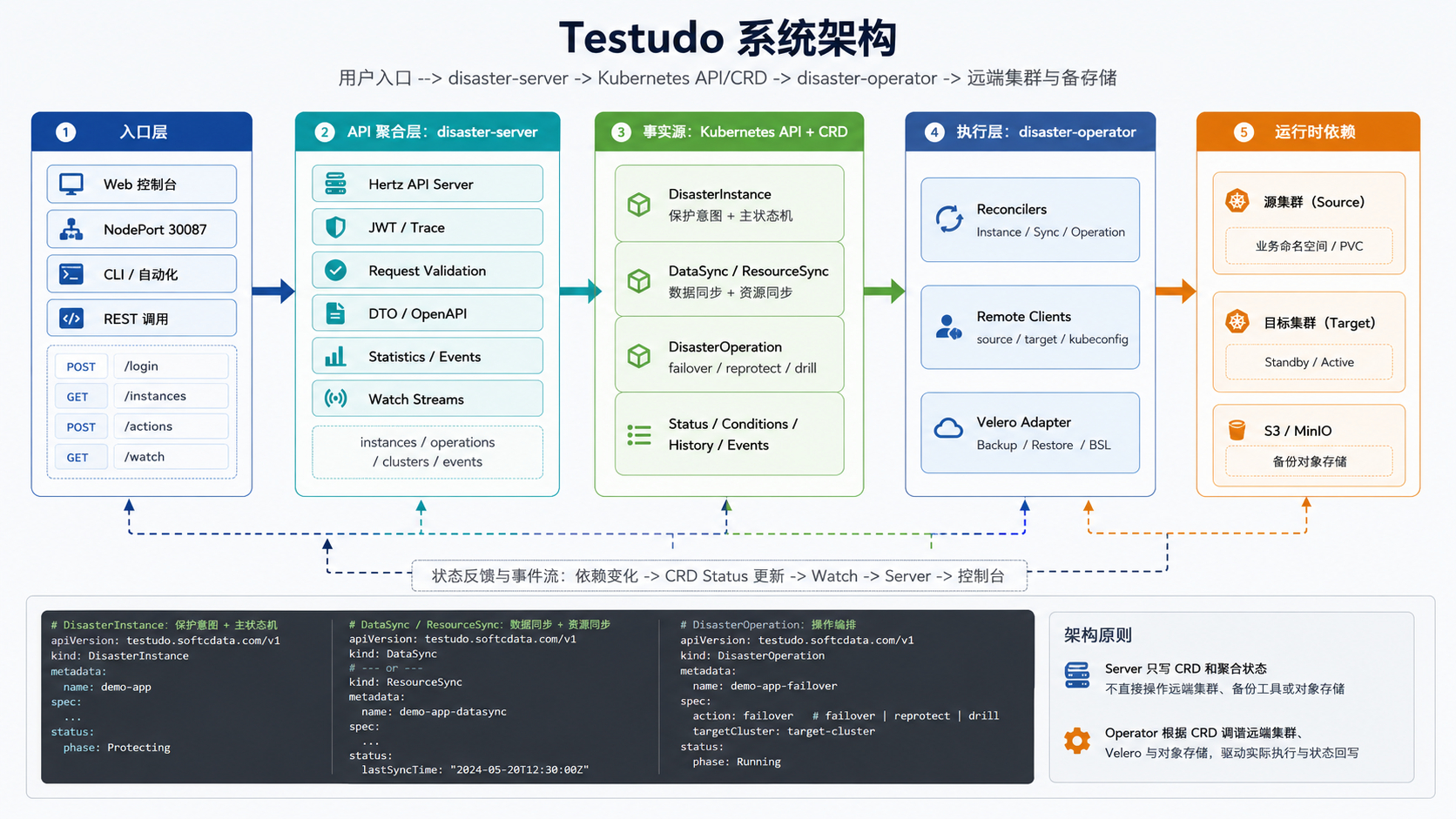Select the orange gear icon beside Operator 根据 CRD

point(1077,741)
